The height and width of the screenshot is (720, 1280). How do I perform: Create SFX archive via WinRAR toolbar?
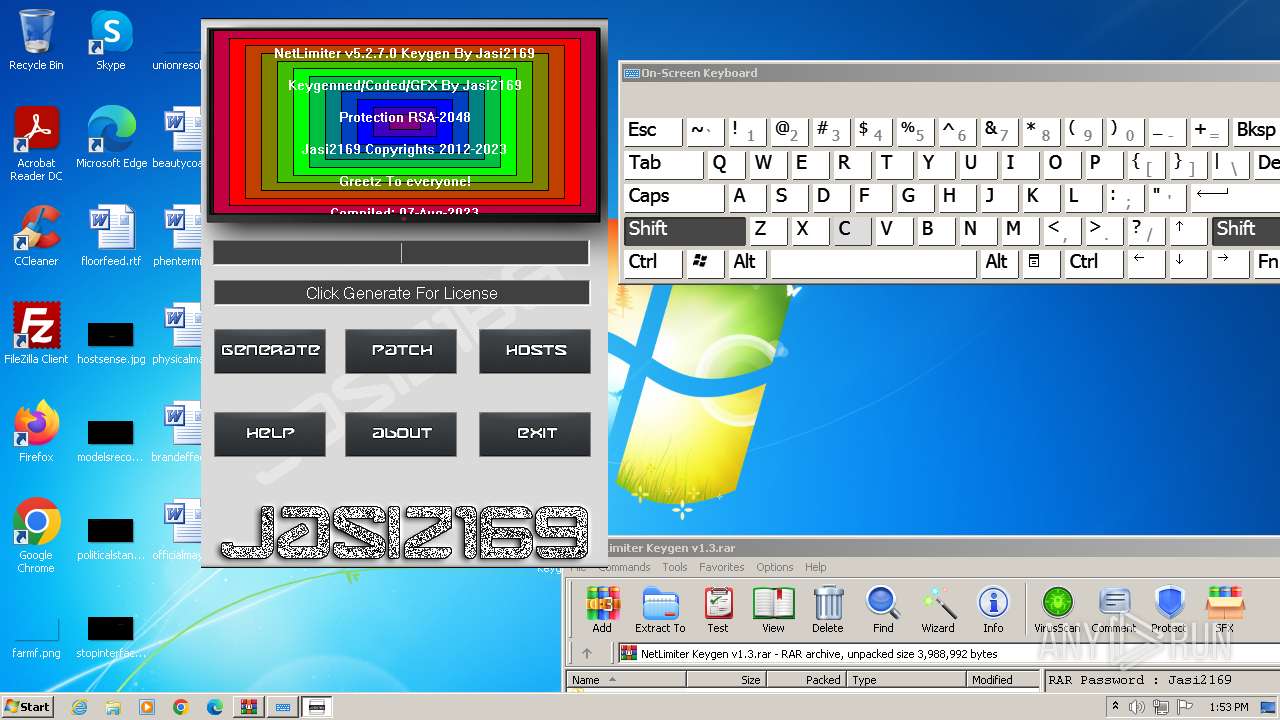pyautogui.click(x=1225, y=609)
